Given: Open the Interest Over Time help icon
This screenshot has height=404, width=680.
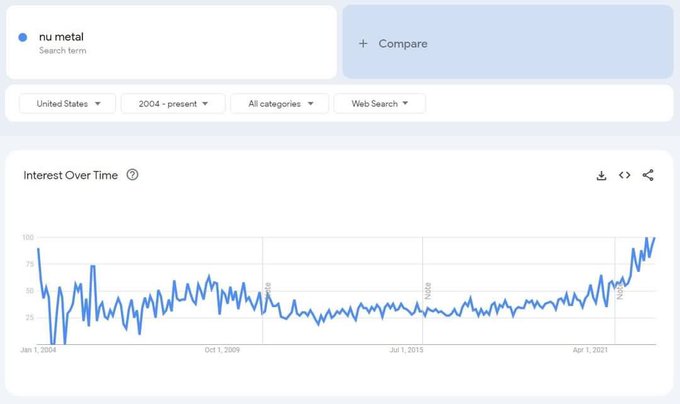Looking at the screenshot, I should (132, 175).
